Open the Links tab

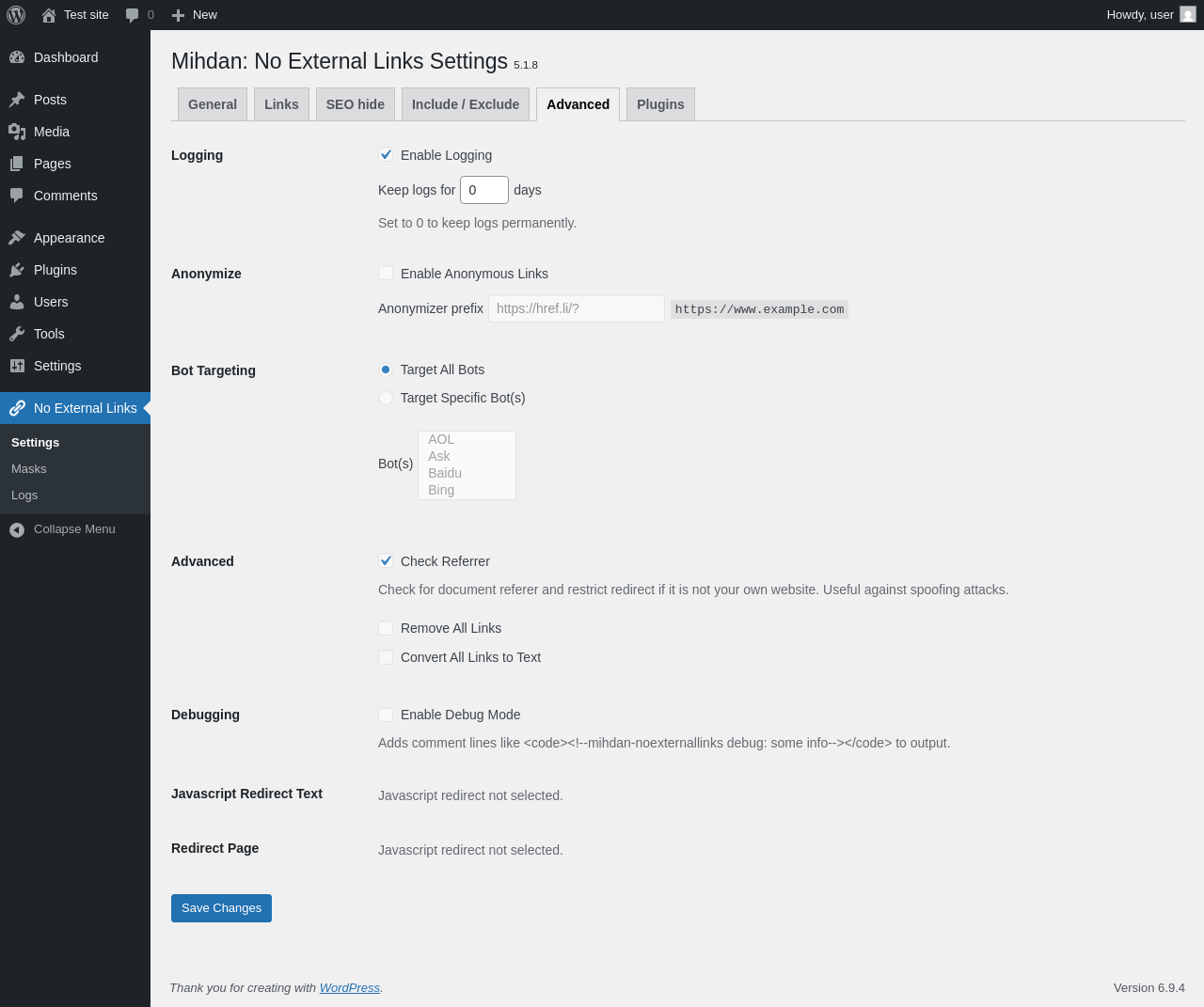(281, 104)
